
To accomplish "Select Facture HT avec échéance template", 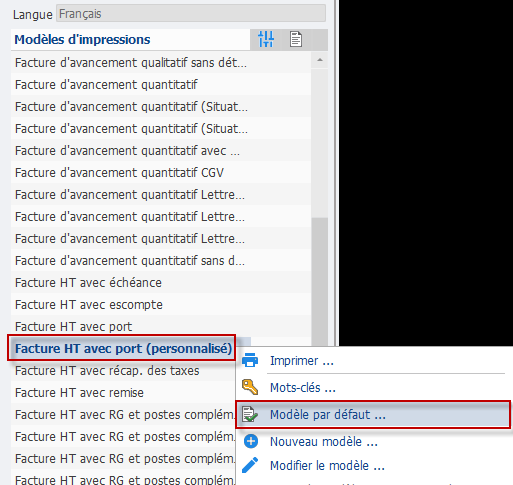I will coord(161,283).
